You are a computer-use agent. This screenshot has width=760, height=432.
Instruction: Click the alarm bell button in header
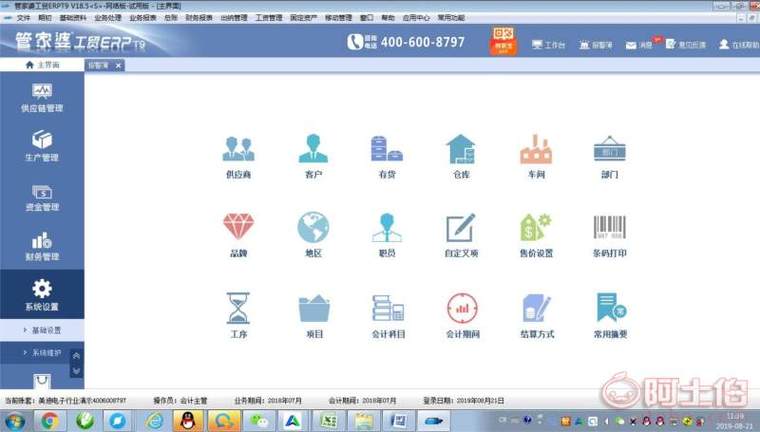(x=596, y=45)
